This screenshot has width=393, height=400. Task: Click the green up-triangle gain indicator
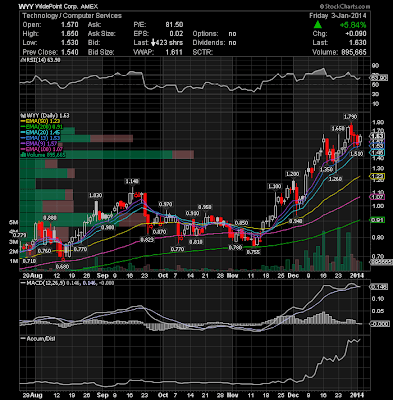[318, 25]
